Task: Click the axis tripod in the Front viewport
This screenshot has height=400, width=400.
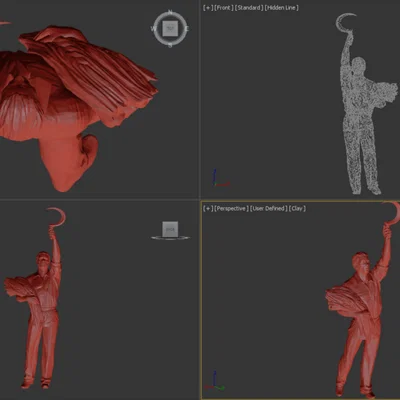Action: click(x=219, y=178)
